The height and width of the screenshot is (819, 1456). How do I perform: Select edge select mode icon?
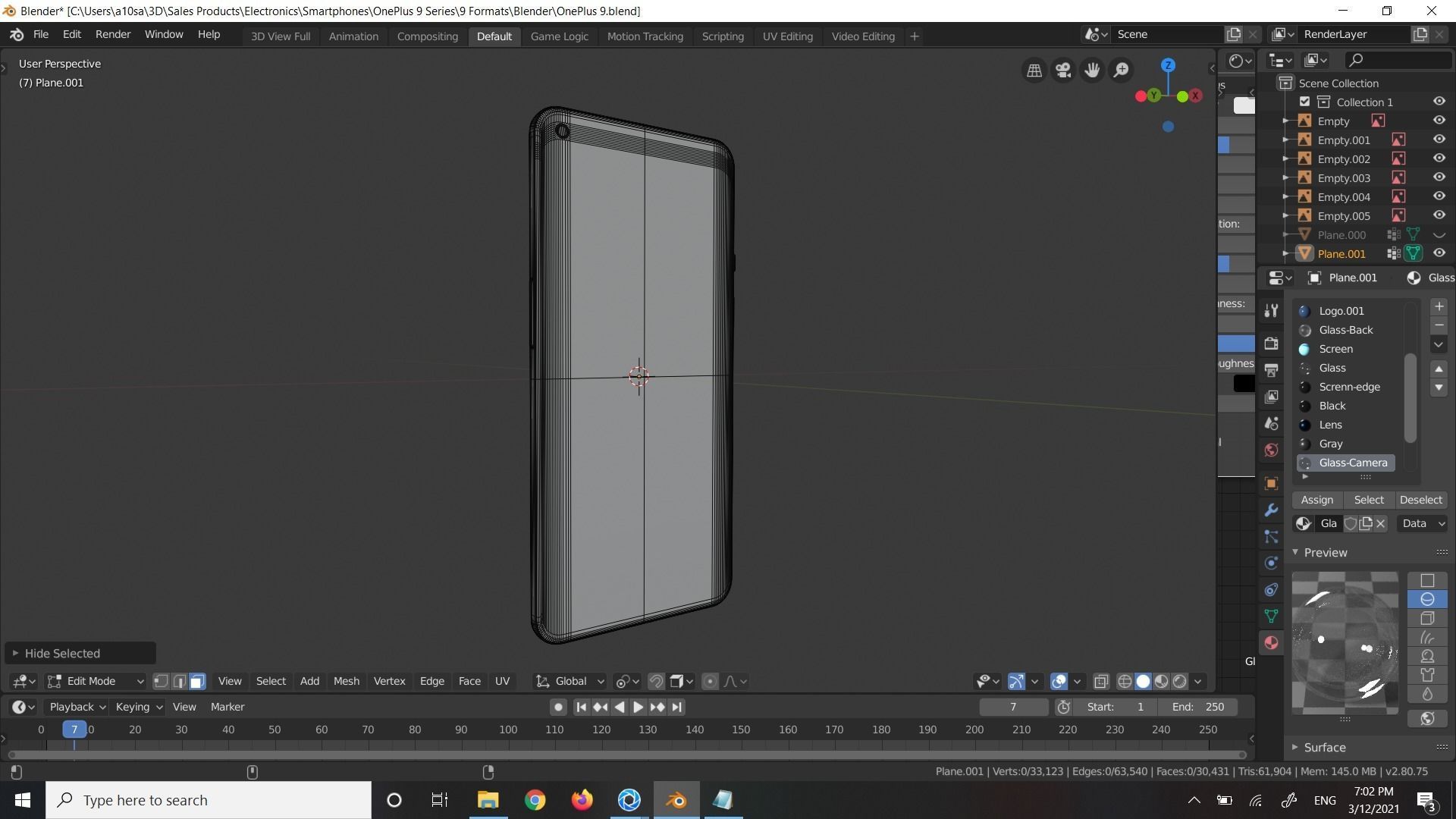click(179, 681)
